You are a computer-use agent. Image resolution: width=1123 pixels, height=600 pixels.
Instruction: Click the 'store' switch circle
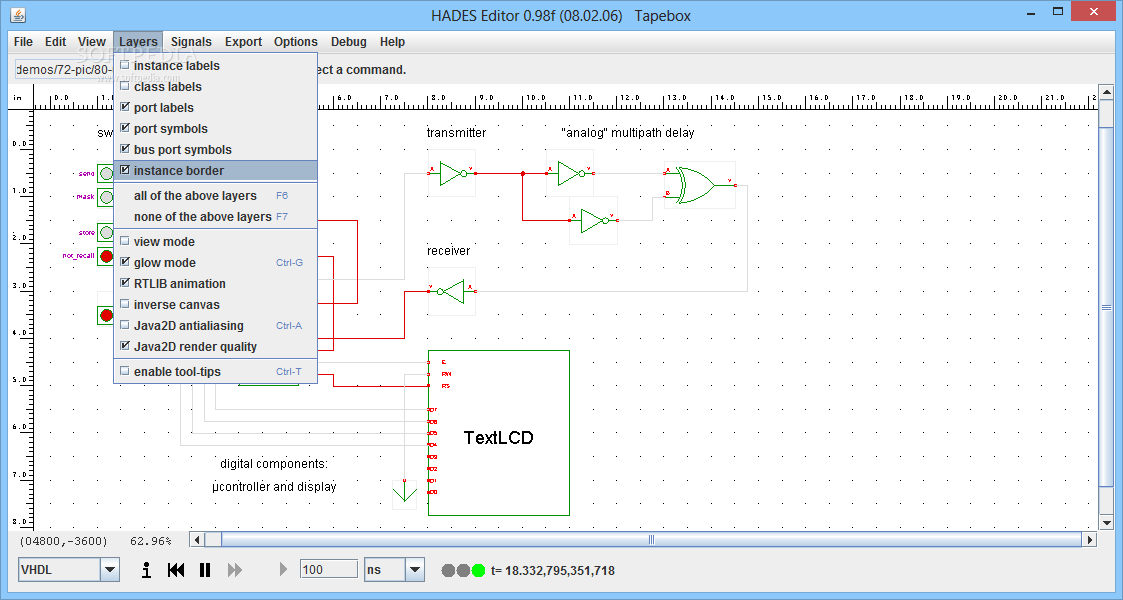point(106,233)
